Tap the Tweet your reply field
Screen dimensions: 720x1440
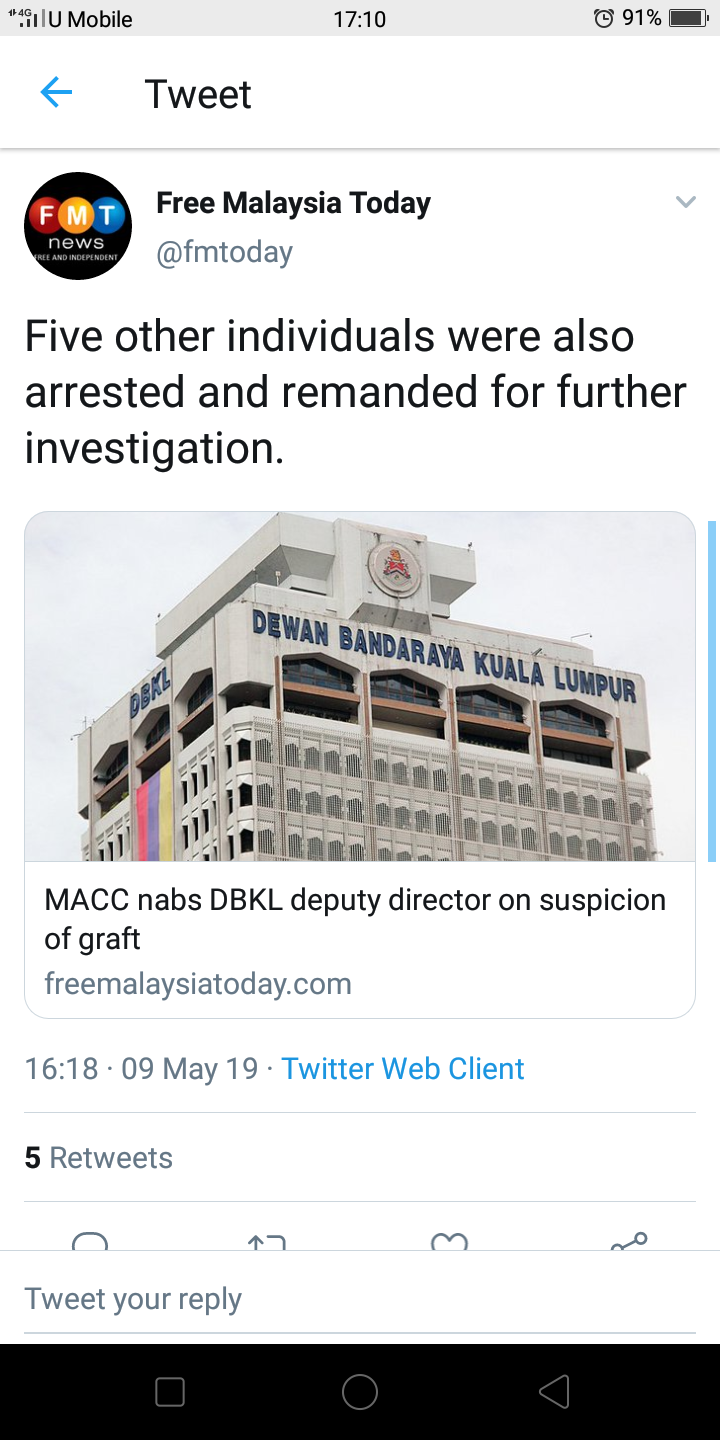tap(360, 1299)
